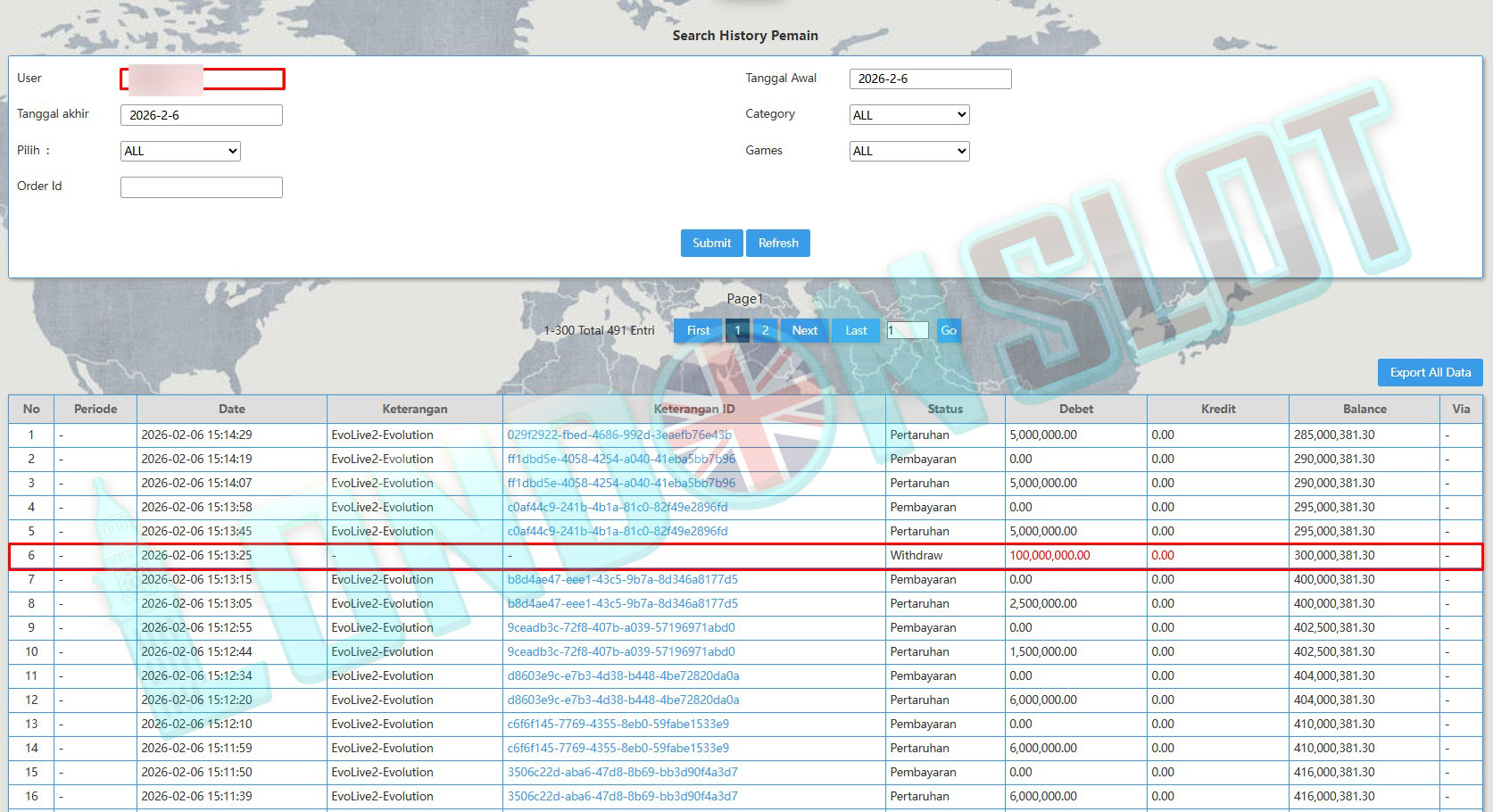
Task: Select the Tanggal akhir date field
Action: (x=202, y=115)
